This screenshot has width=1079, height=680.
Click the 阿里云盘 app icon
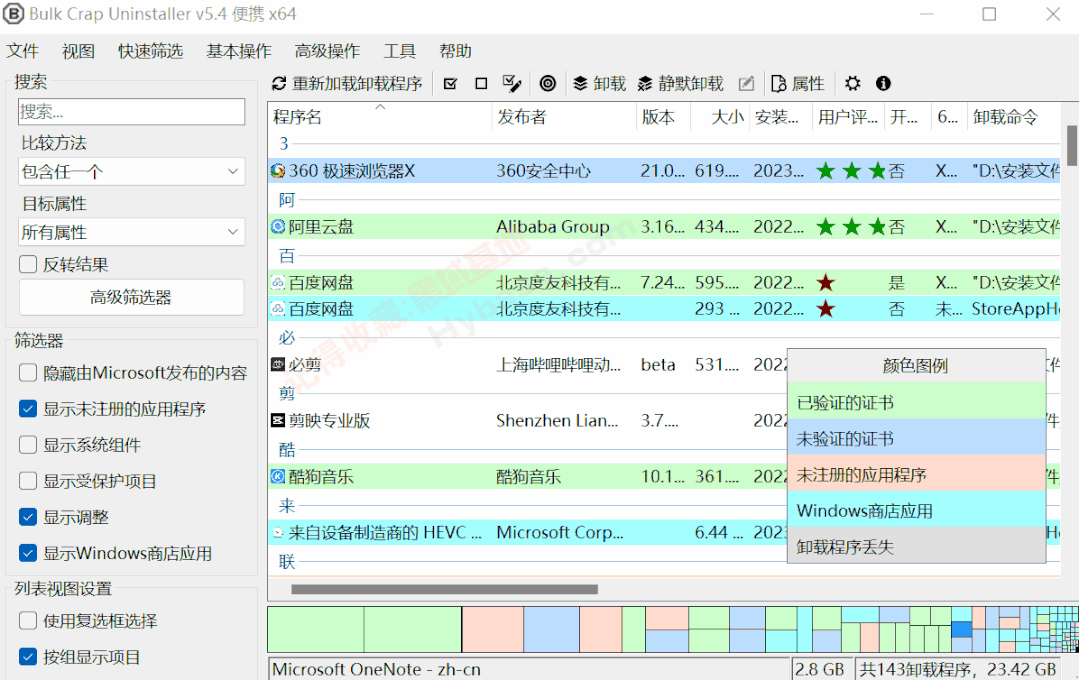click(x=278, y=226)
